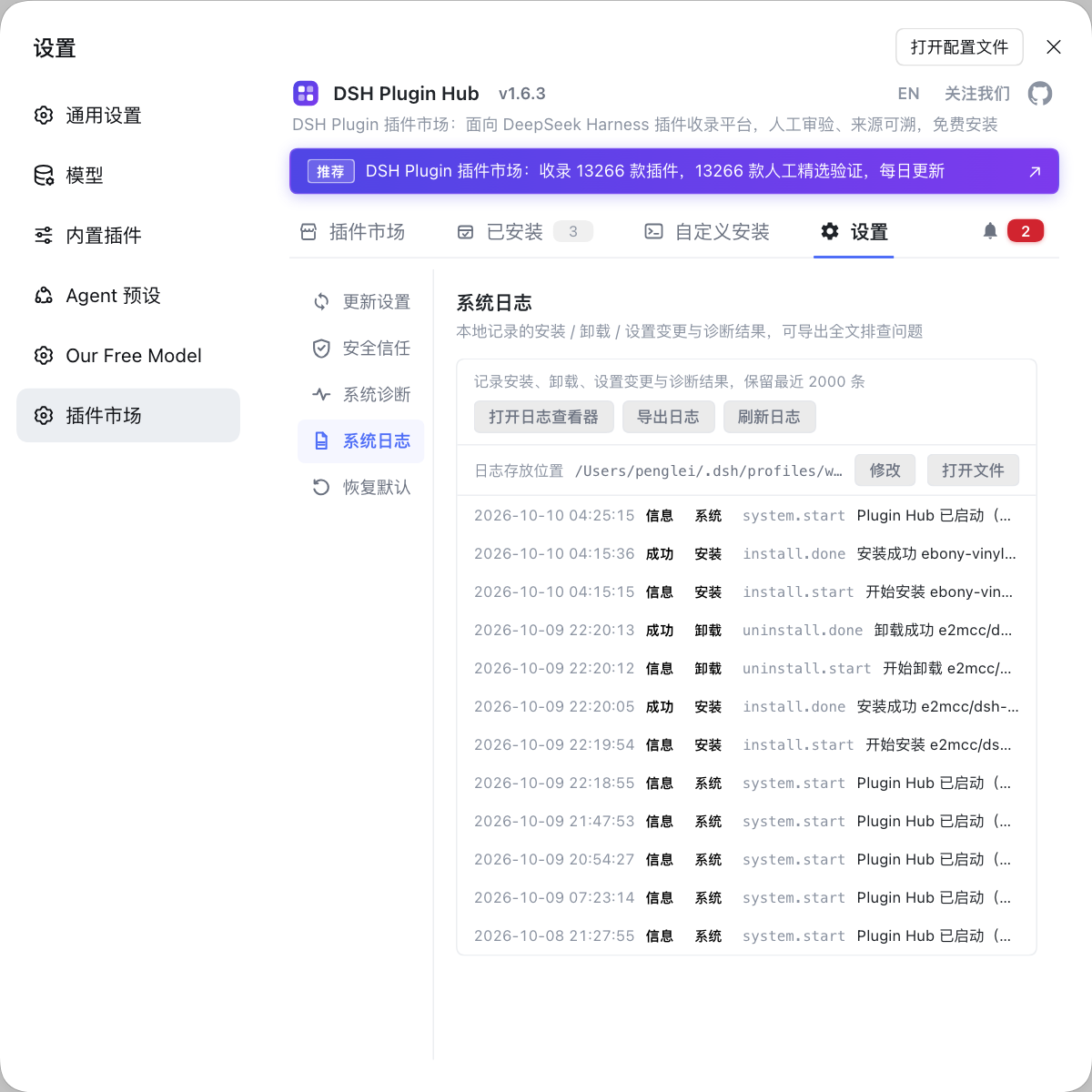
Task: Click the notification bell icon
Action: click(990, 231)
